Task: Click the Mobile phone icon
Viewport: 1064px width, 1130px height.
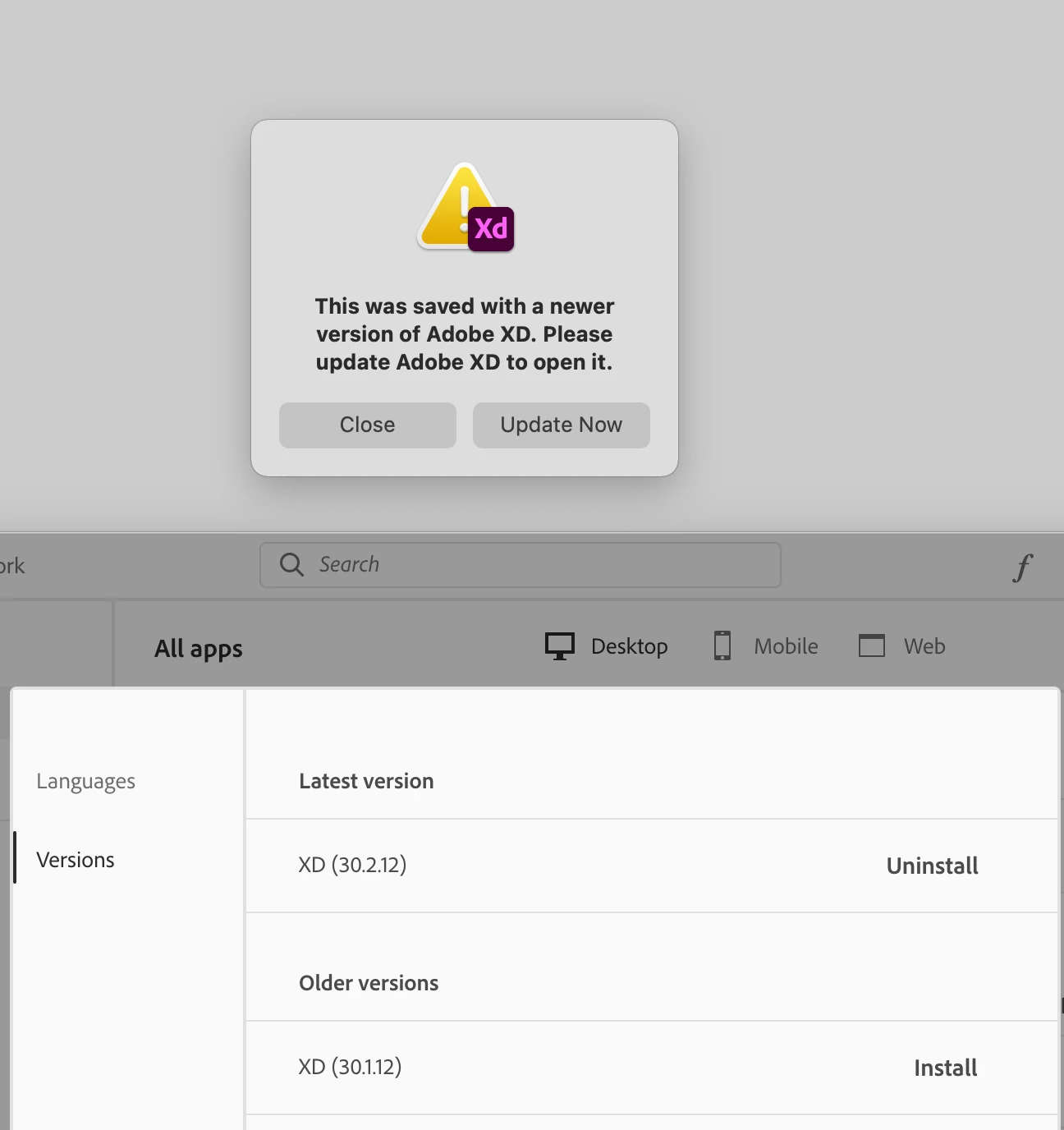Action: (x=722, y=646)
